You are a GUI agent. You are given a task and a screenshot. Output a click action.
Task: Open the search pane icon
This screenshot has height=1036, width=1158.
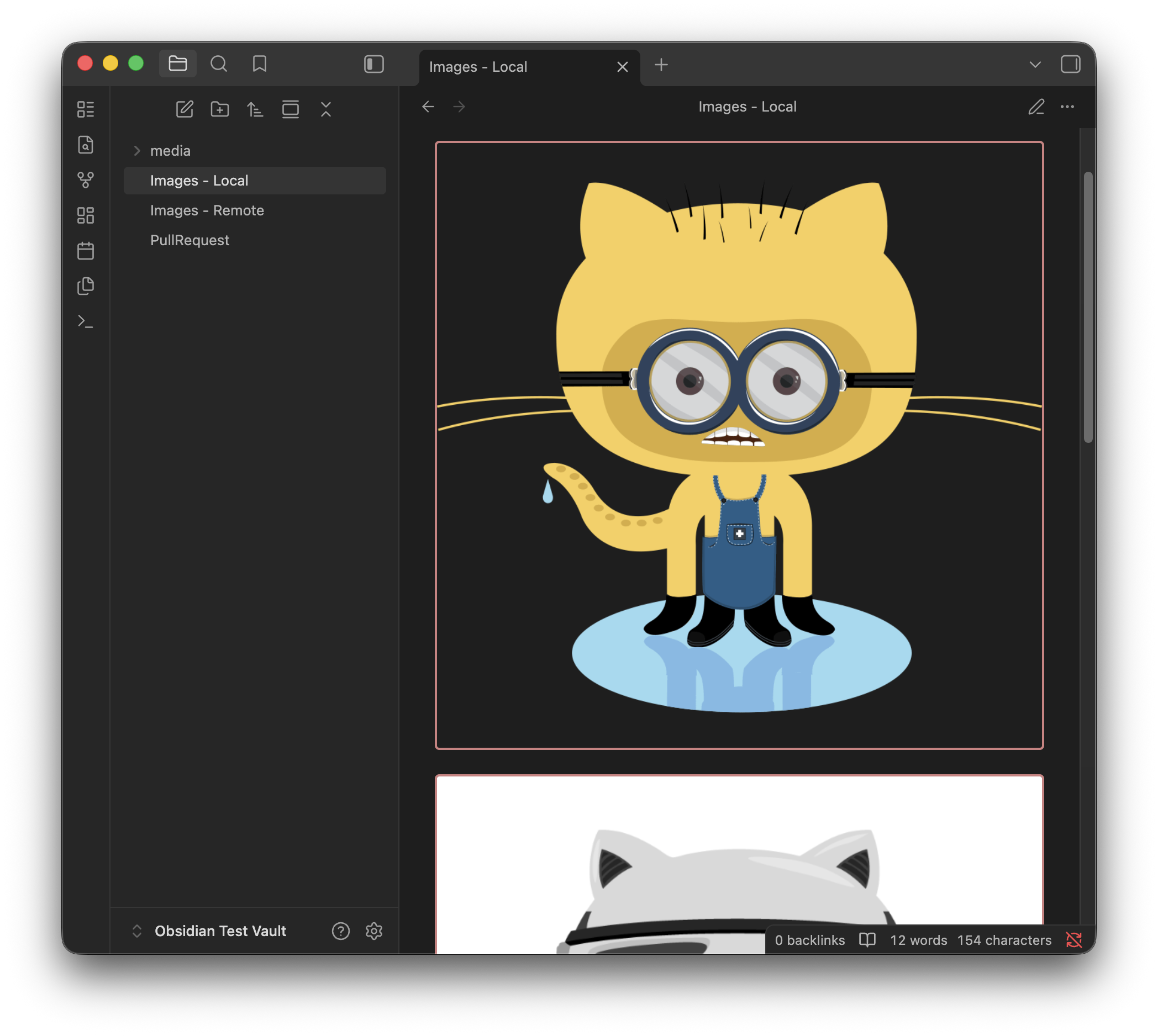coord(219,64)
